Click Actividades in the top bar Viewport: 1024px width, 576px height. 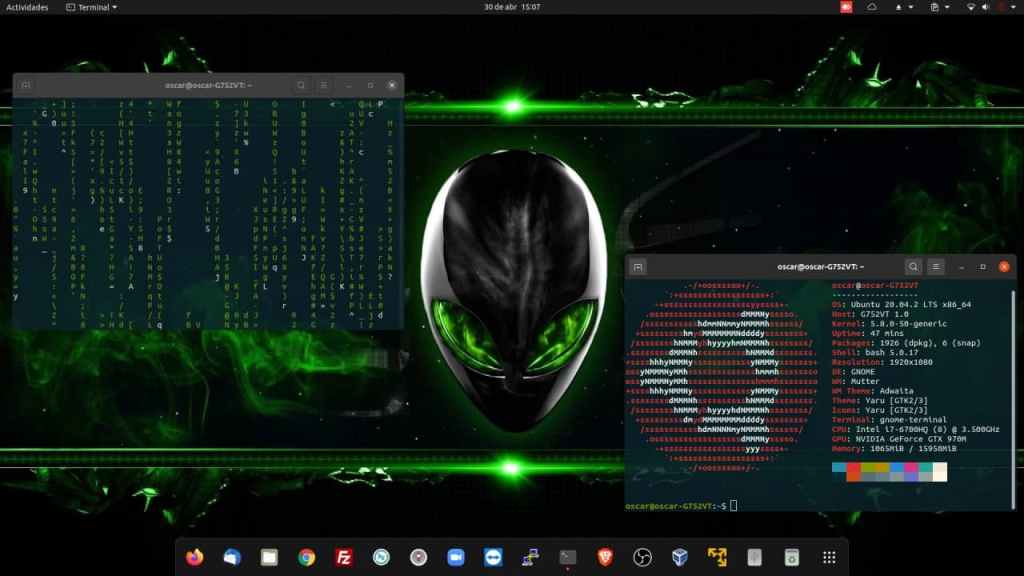point(27,7)
